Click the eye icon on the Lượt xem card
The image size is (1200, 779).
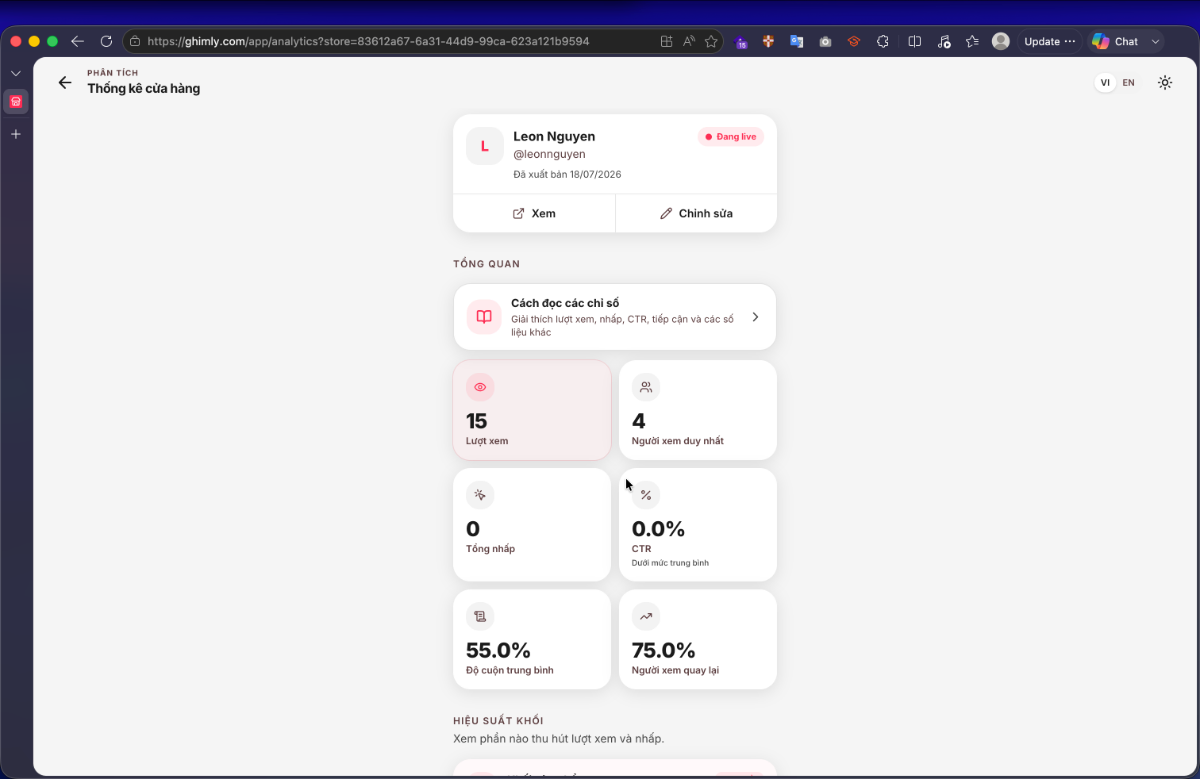click(x=480, y=387)
